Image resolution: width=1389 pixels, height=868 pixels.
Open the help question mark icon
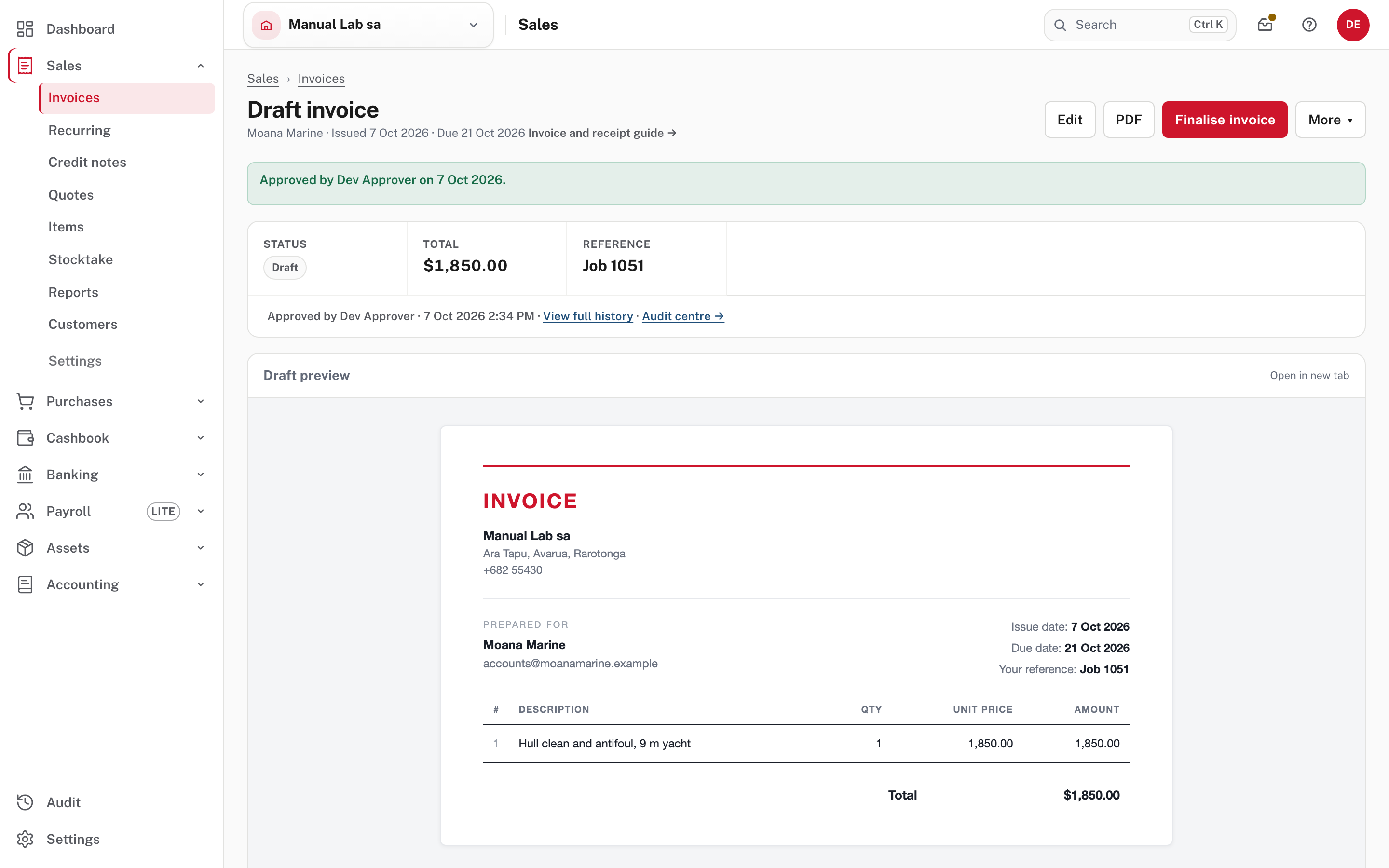1309,25
